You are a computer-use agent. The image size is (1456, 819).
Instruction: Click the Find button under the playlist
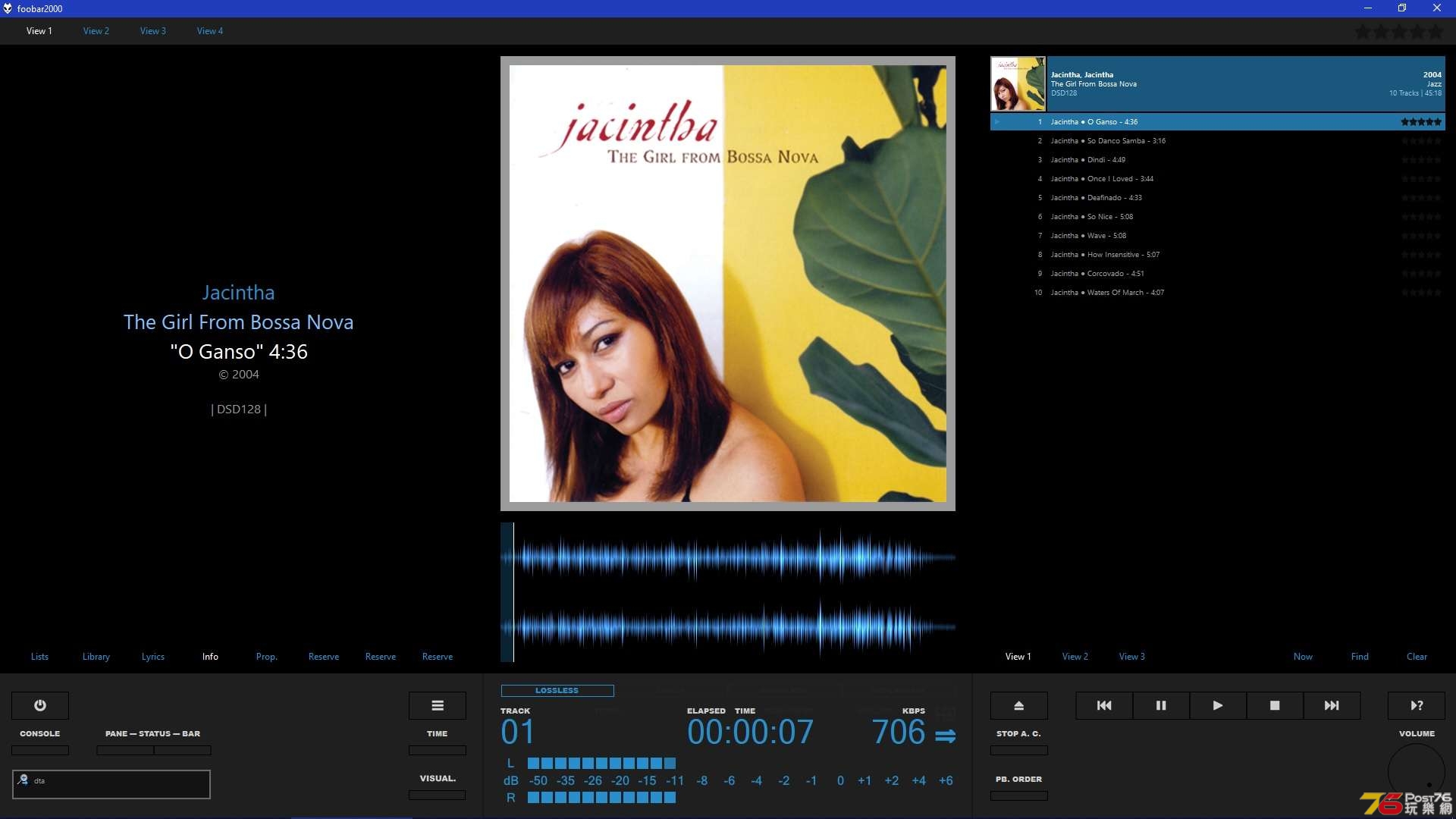tap(1360, 657)
